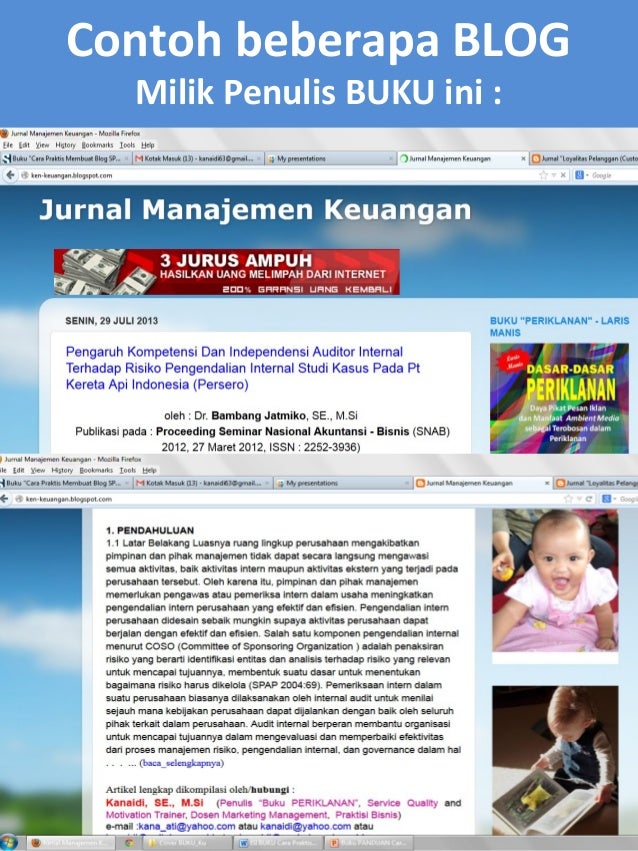Click kana_ati@yahoo.com email link
The image size is (638, 851).
click(187, 827)
